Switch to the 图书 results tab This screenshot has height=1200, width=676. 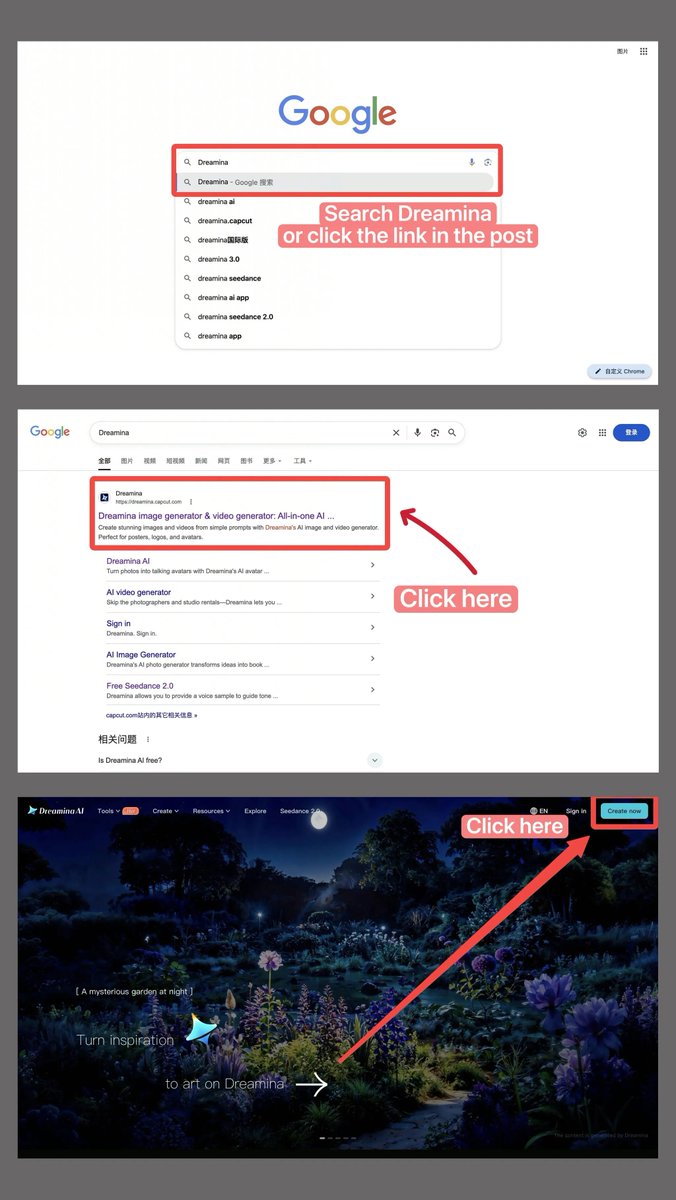[x=246, y=461]
